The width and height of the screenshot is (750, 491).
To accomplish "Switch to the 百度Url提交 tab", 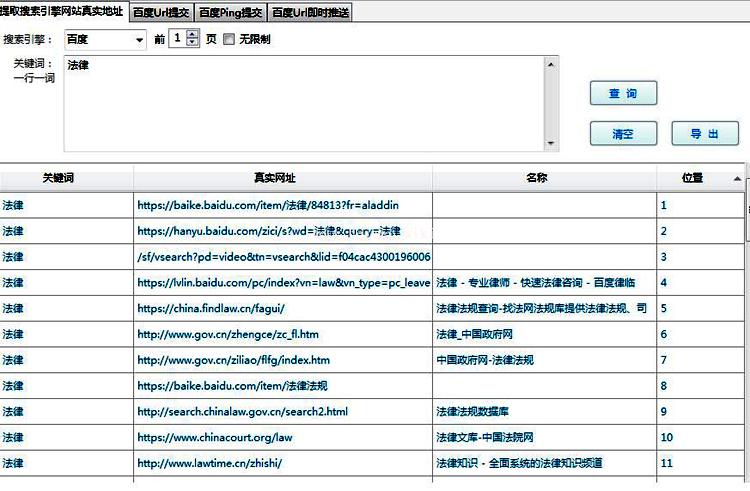I will [161, 13].
